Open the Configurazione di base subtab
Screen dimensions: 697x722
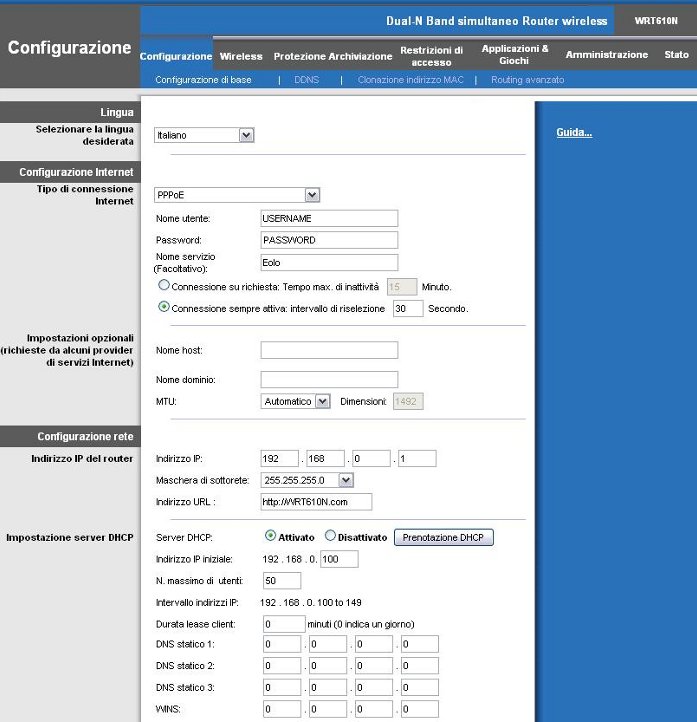pyautogui.click(x=203, y=80)
